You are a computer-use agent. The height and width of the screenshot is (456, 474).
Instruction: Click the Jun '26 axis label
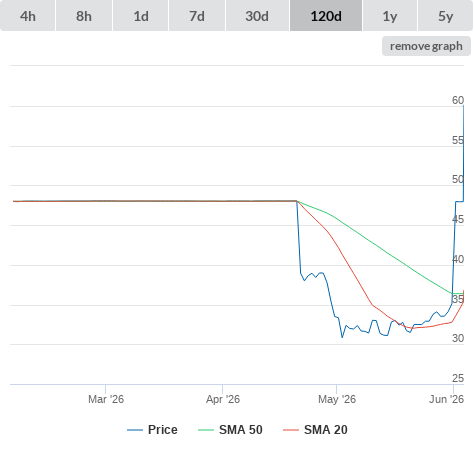point(446,399)
